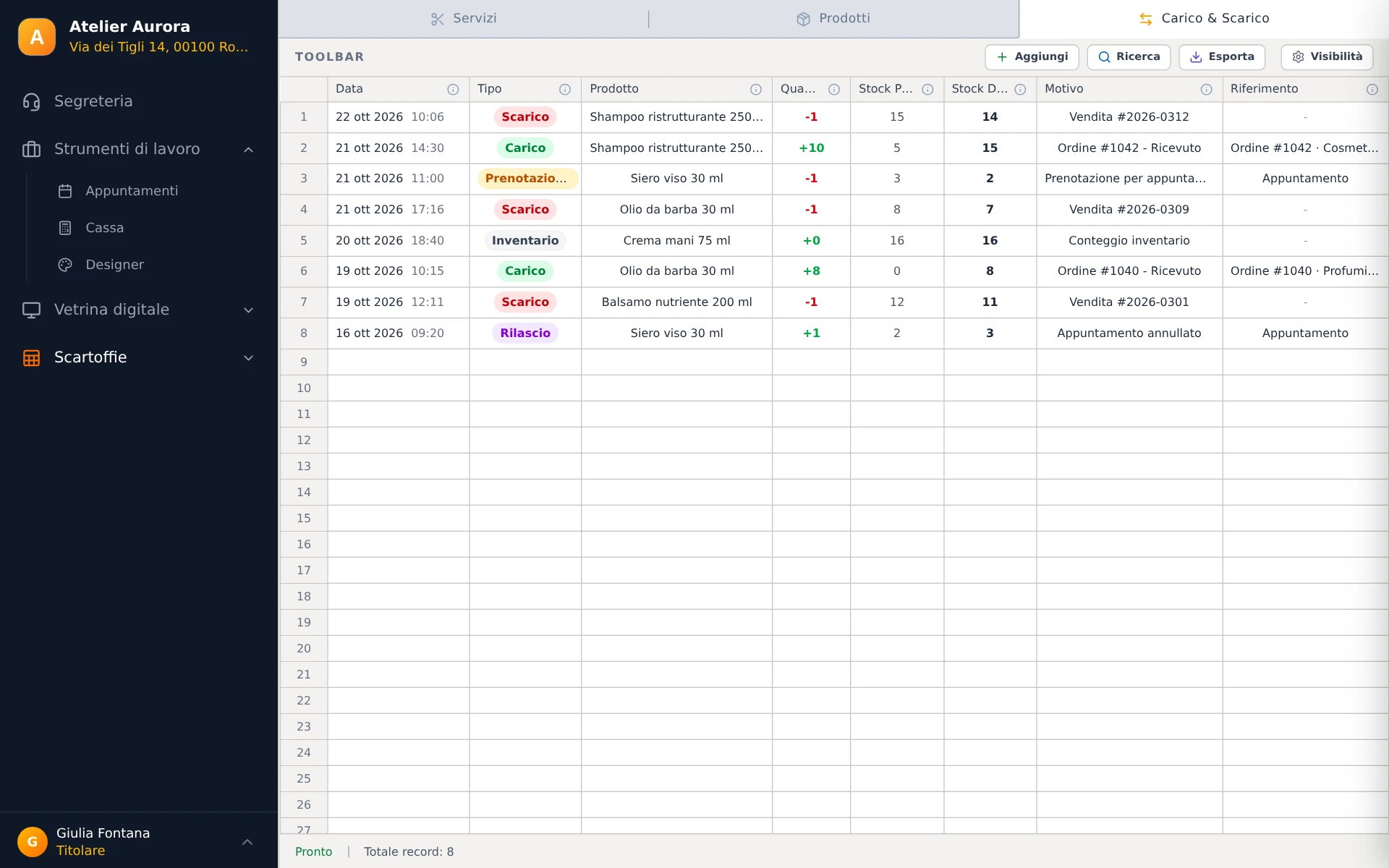1389x868 pixels.
Task: Click the Atelier Aurora logo avatar
Action: click(x=37, y=37)
